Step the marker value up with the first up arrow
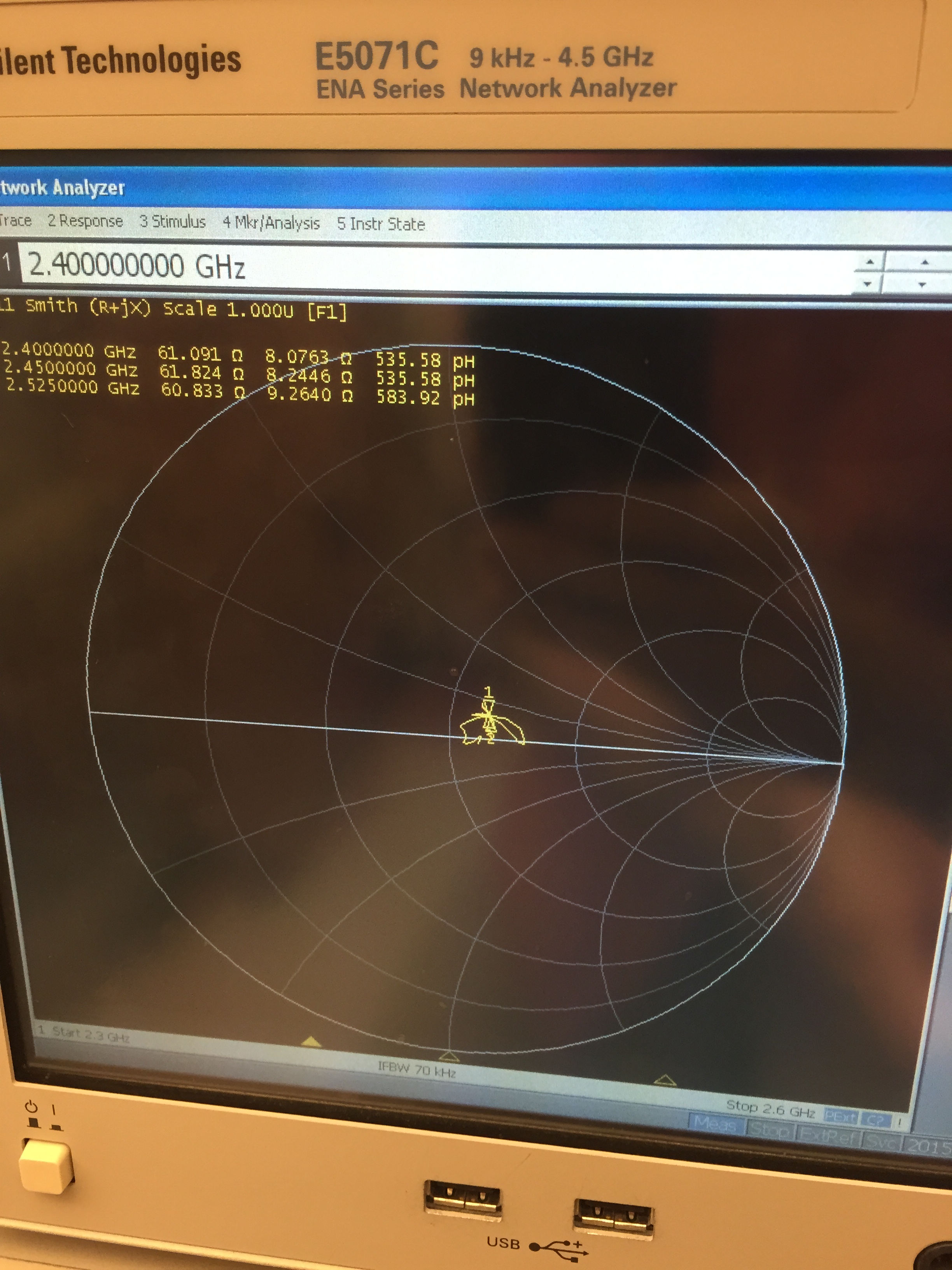This screenshot has height=1270, width=952. click(x=870, y=262)
